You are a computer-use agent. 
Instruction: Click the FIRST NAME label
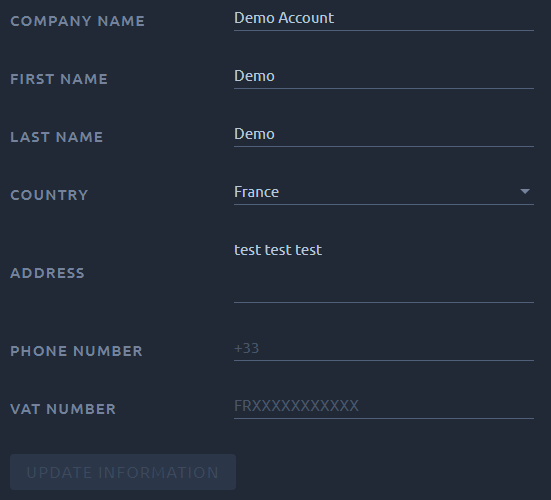coord(59,79)
